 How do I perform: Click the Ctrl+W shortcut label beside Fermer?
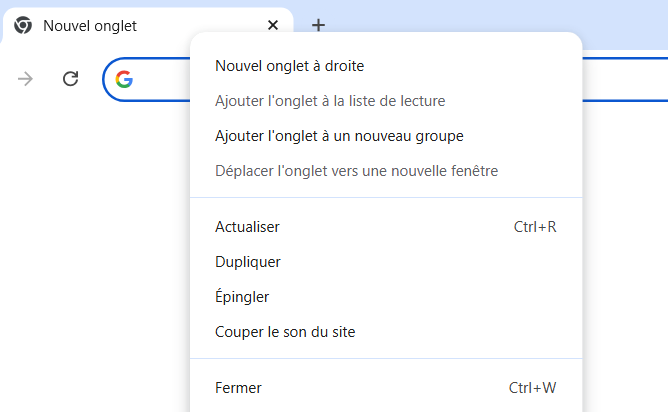tap(532, 388)
